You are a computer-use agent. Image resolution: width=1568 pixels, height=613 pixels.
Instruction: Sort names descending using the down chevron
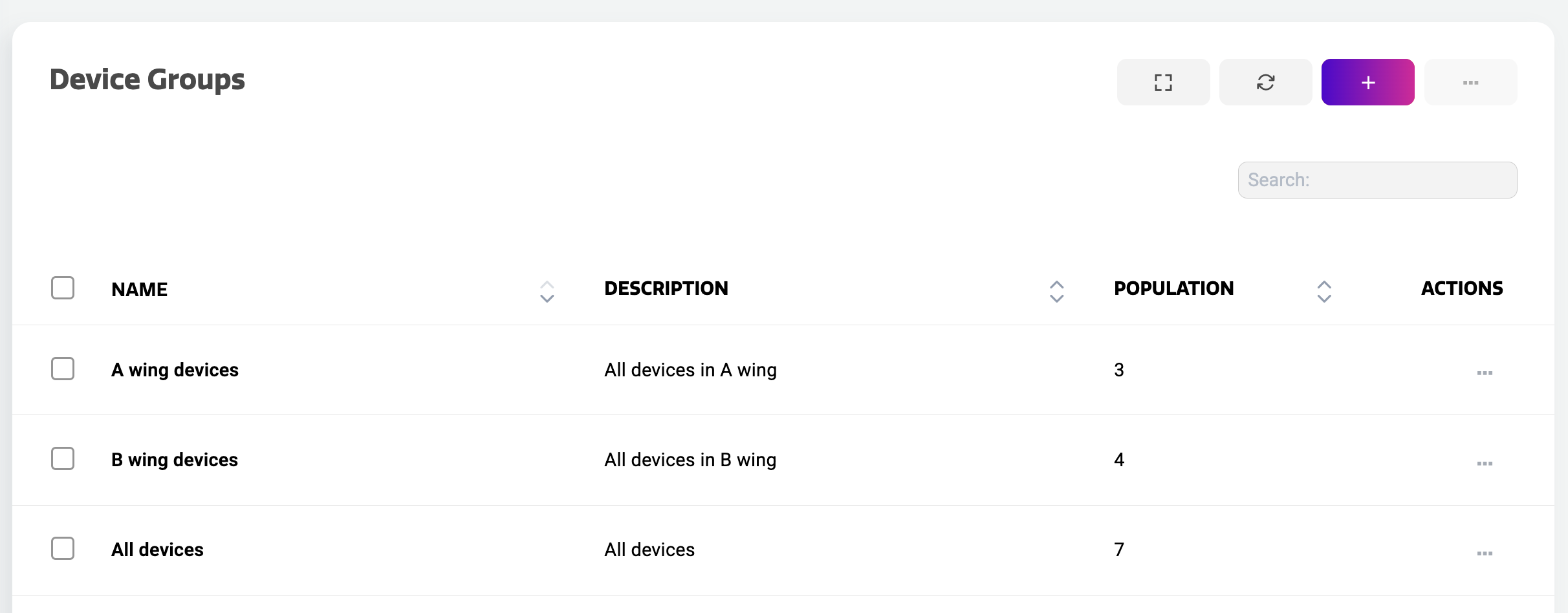pos(547,298)
